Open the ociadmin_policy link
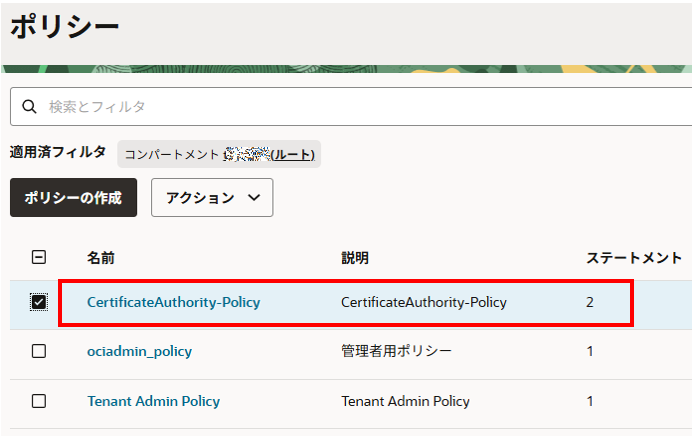The height and width of the screenshot is (436, 694). pos(139,351)
